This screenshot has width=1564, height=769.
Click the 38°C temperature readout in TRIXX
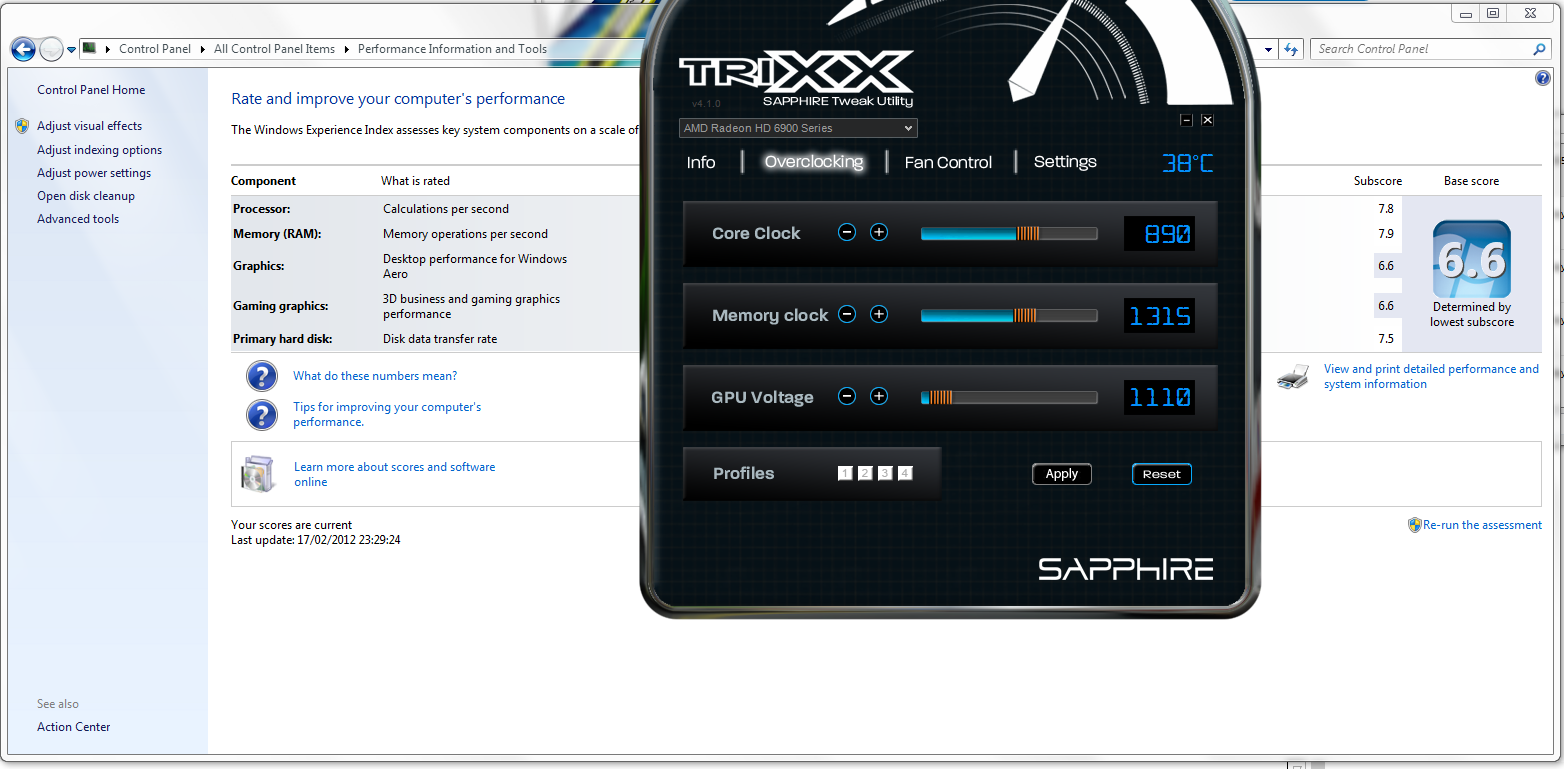pos(1187,162)
